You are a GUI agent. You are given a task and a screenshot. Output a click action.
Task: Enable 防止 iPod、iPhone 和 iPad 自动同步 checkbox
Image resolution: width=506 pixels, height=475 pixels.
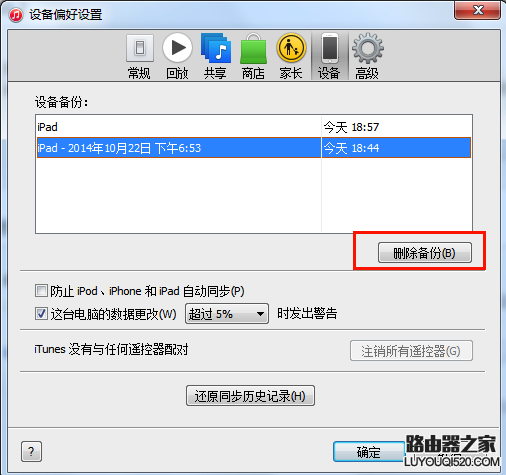click(41, 291)
